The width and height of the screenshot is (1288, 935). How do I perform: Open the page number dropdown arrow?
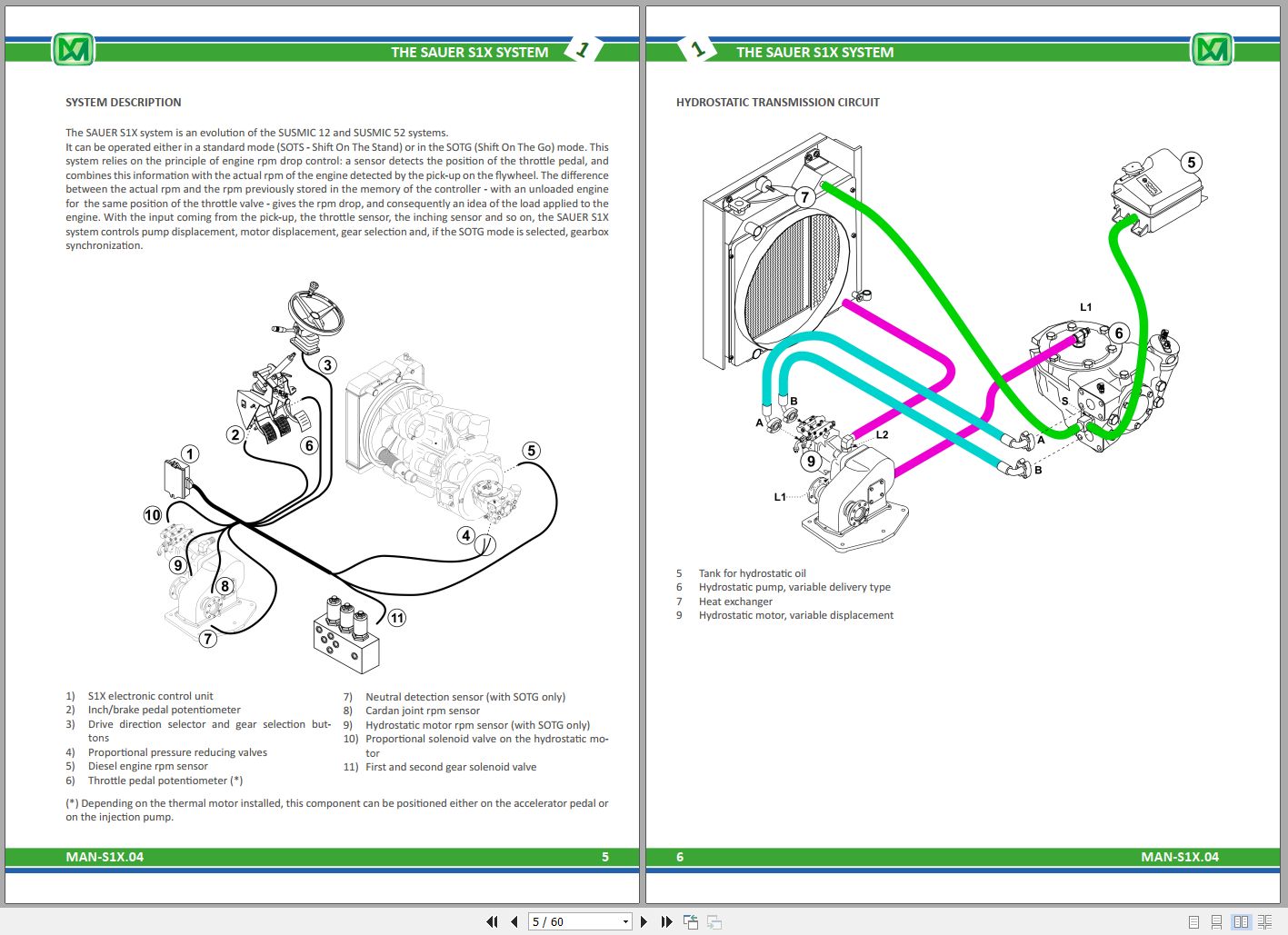(x=625, y=921)
